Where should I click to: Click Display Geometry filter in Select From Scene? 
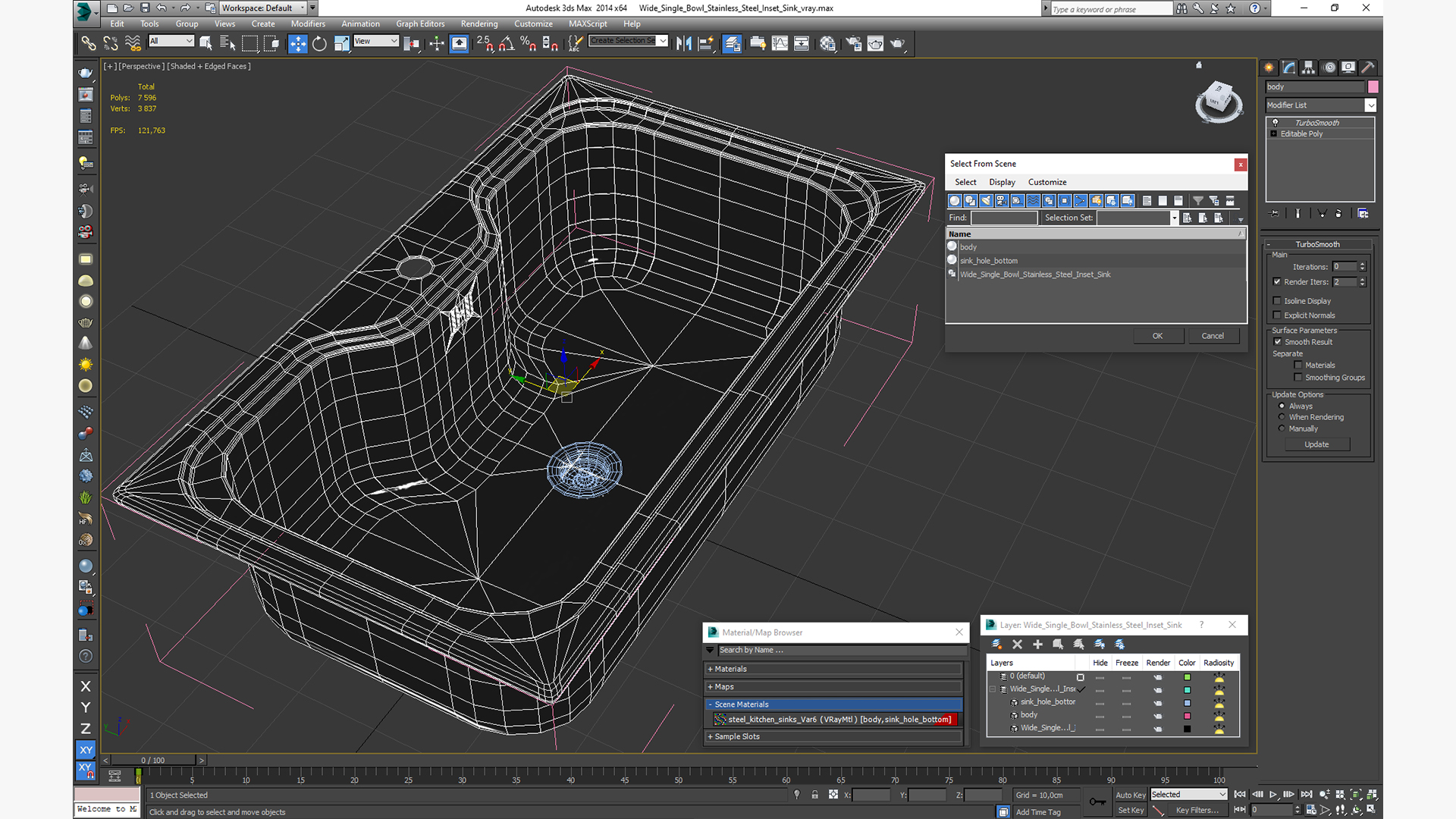[955, 201]
